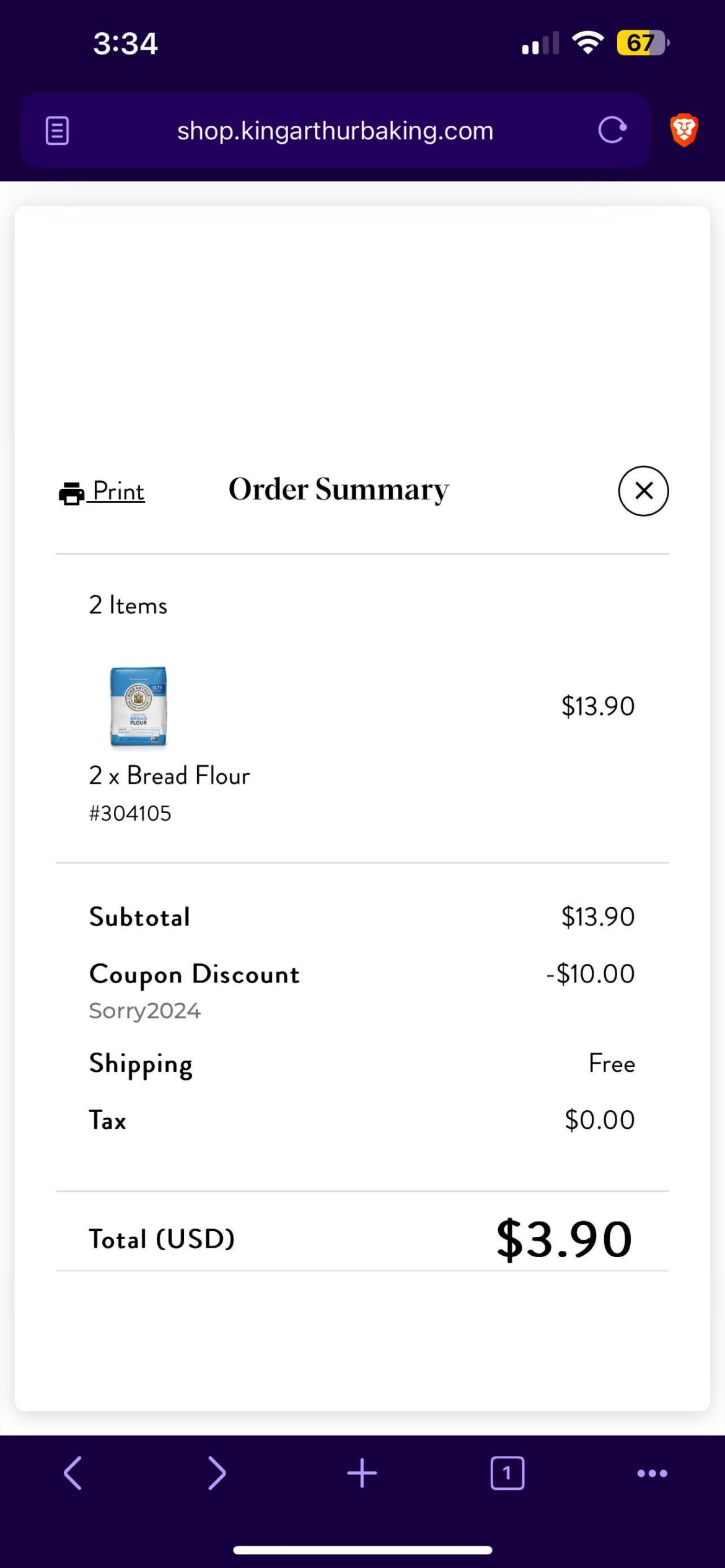725x1568 pixels.
Task: Dismiss the Order Summary with the X
Action: coord(643,491)
